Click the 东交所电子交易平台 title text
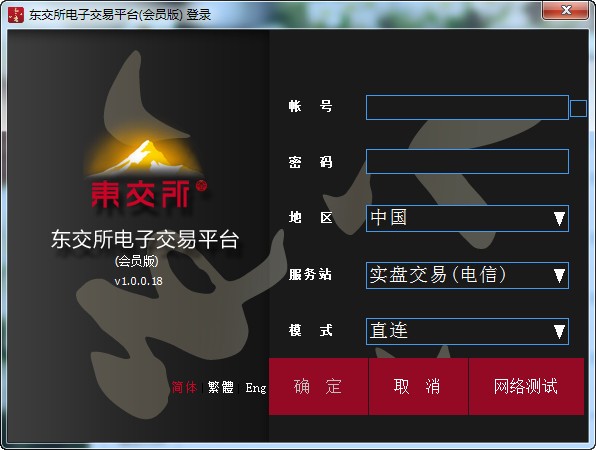This screenshot has width=596, height=450. pyautogui.click(x=145, y=239)
